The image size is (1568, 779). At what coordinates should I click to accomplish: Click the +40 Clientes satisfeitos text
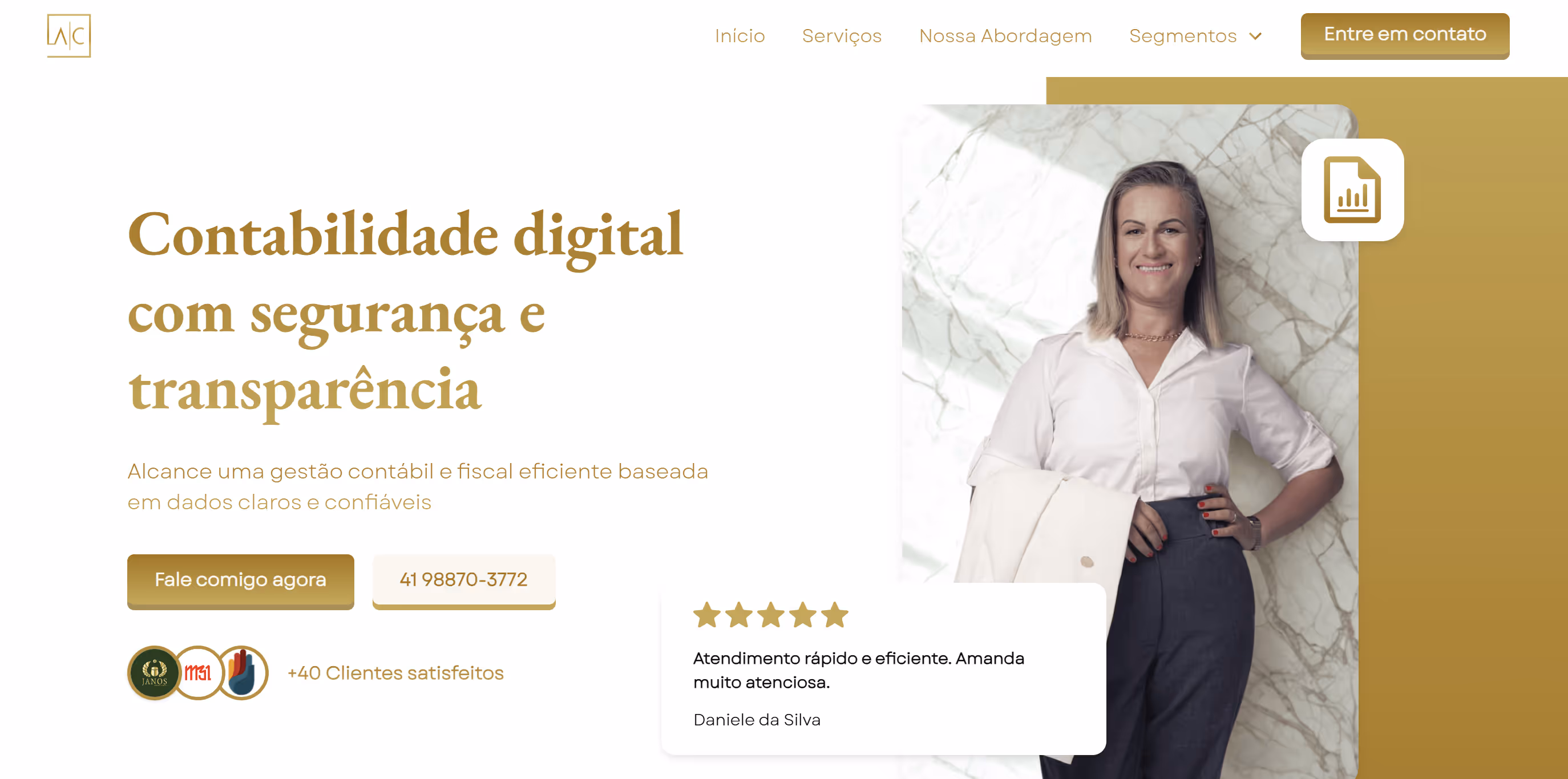coord(395,673)
